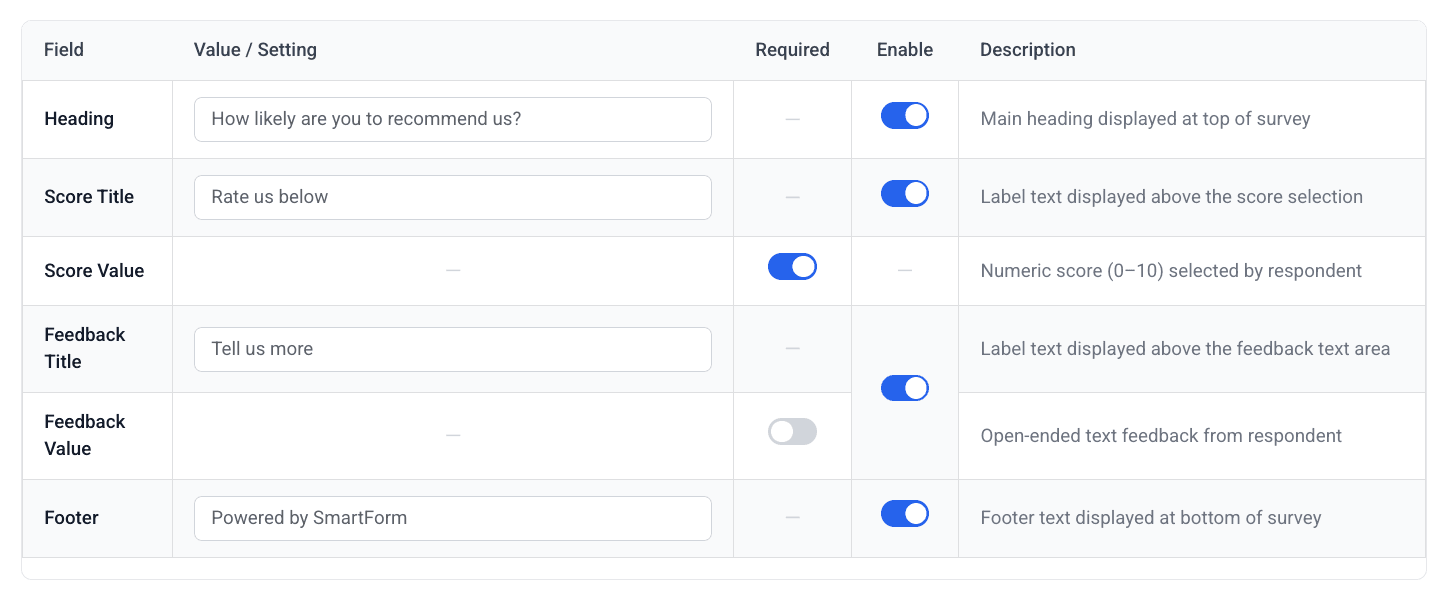Edit the Score Title input field

[x=453, y=197]
